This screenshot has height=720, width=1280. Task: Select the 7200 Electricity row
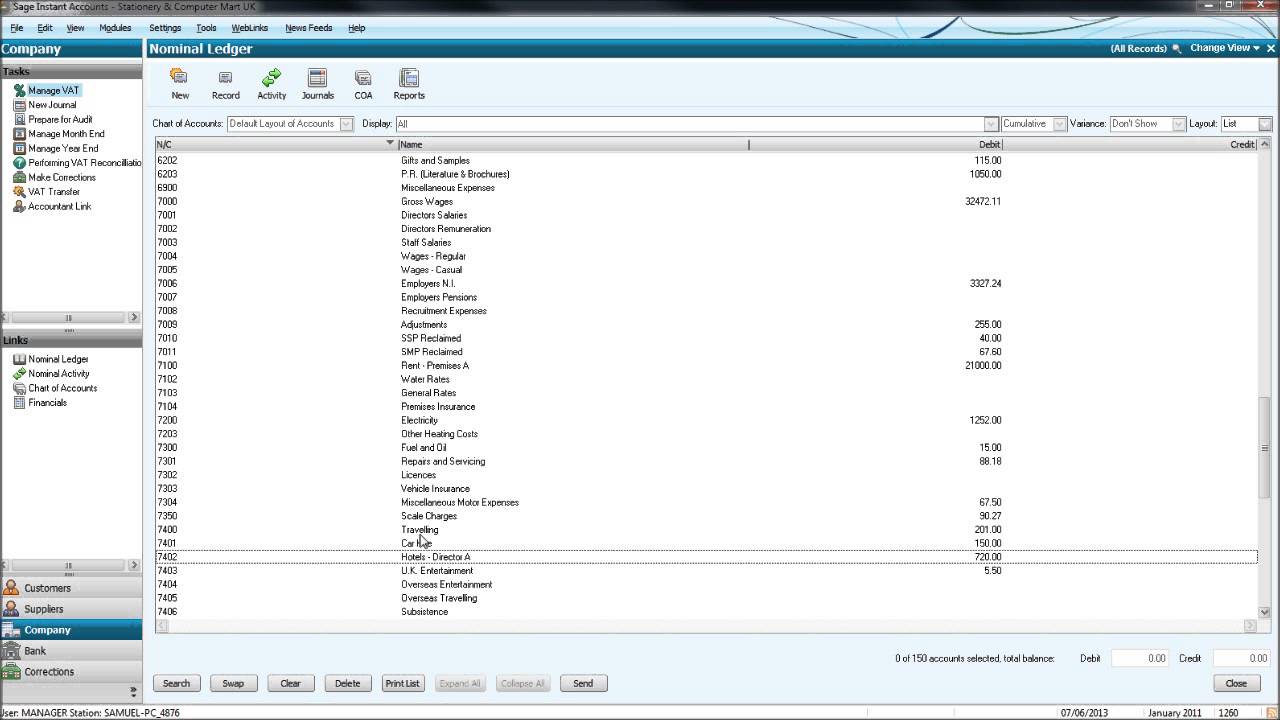tap(706, 420)
